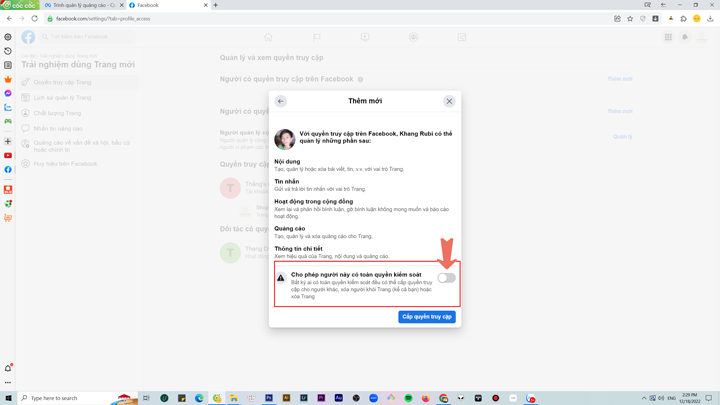
Task: Open Spotify from the taskbar
Action: 408,398
